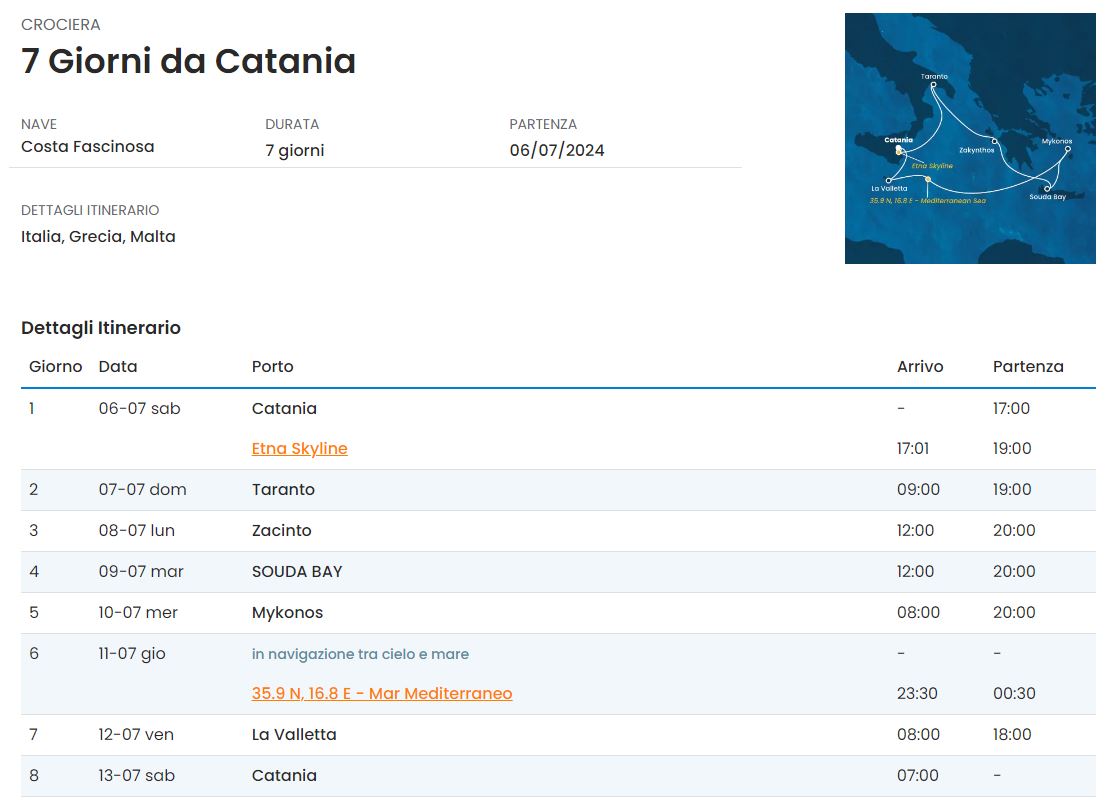This screenshot has height=811, width=1120.
Task: Click departure time '00:30' at Mar Mediterraneo
Action: 1014,694
